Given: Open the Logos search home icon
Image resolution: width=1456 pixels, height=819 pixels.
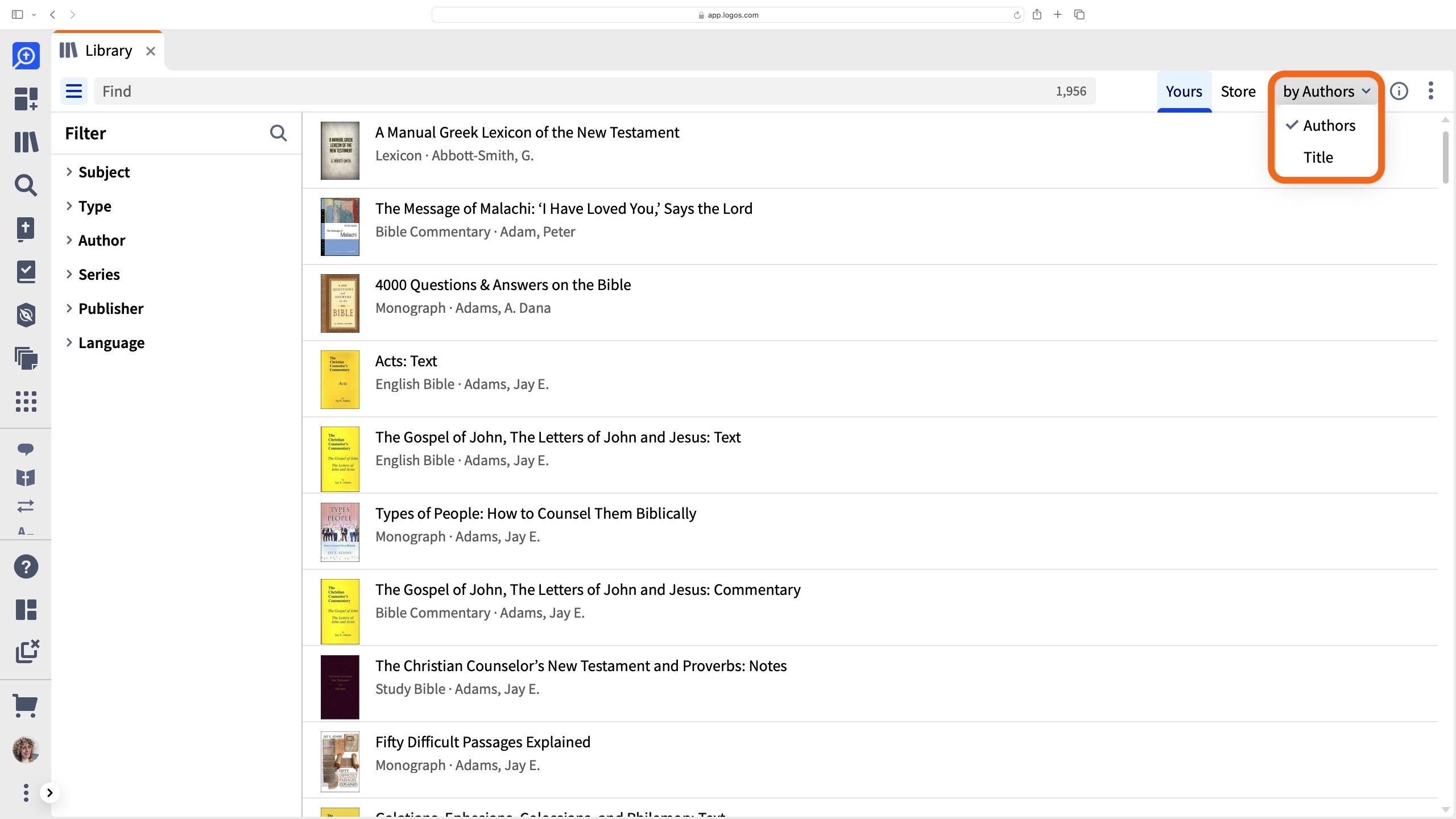Looking at the screenshot, I should coord(26,56).
